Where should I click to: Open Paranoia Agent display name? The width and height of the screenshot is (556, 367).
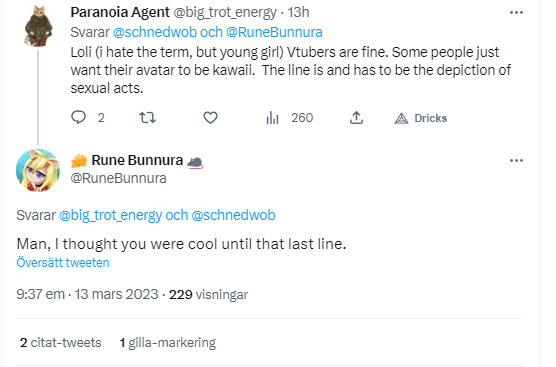(x=120, y=12)
